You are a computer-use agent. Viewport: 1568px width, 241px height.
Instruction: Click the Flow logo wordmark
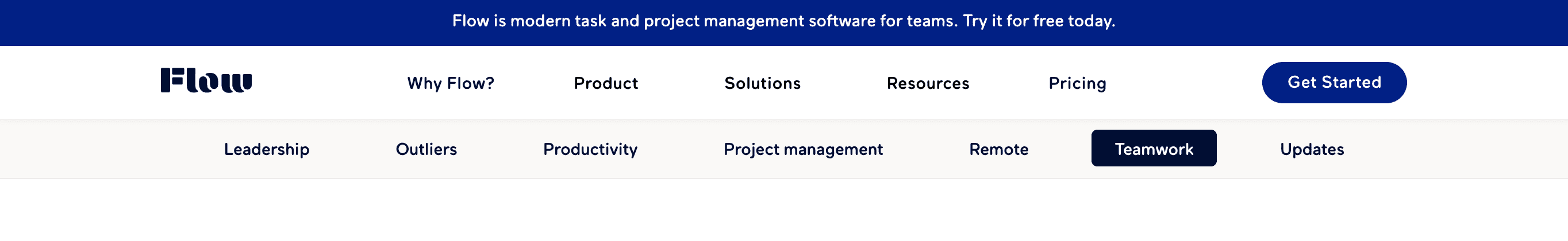coord(206,80)
